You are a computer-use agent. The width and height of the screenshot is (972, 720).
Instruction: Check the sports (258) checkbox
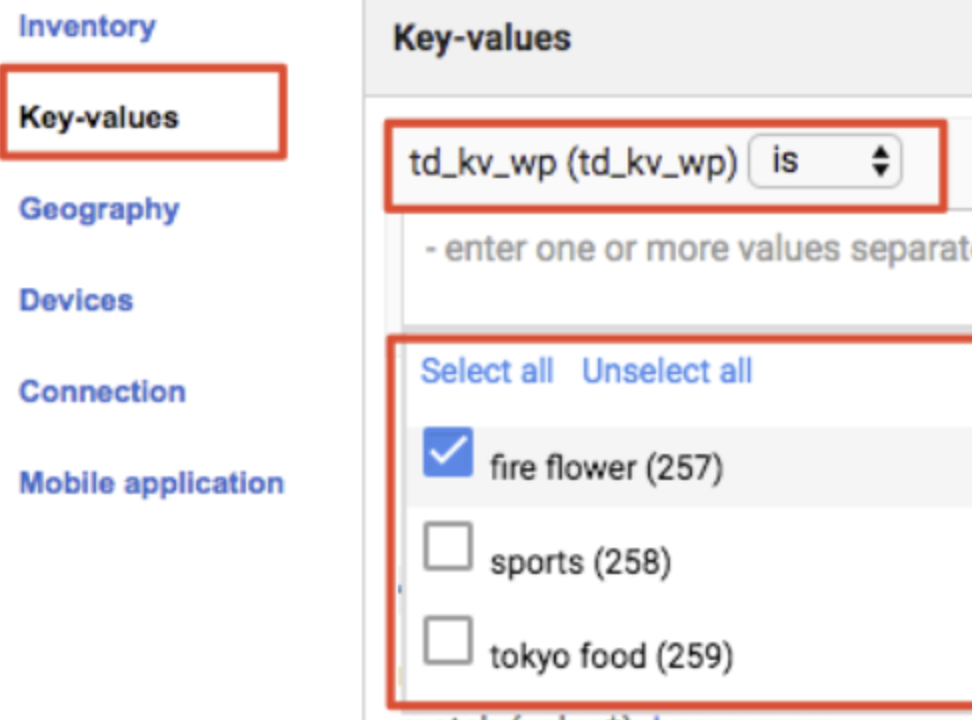[447, 548]
